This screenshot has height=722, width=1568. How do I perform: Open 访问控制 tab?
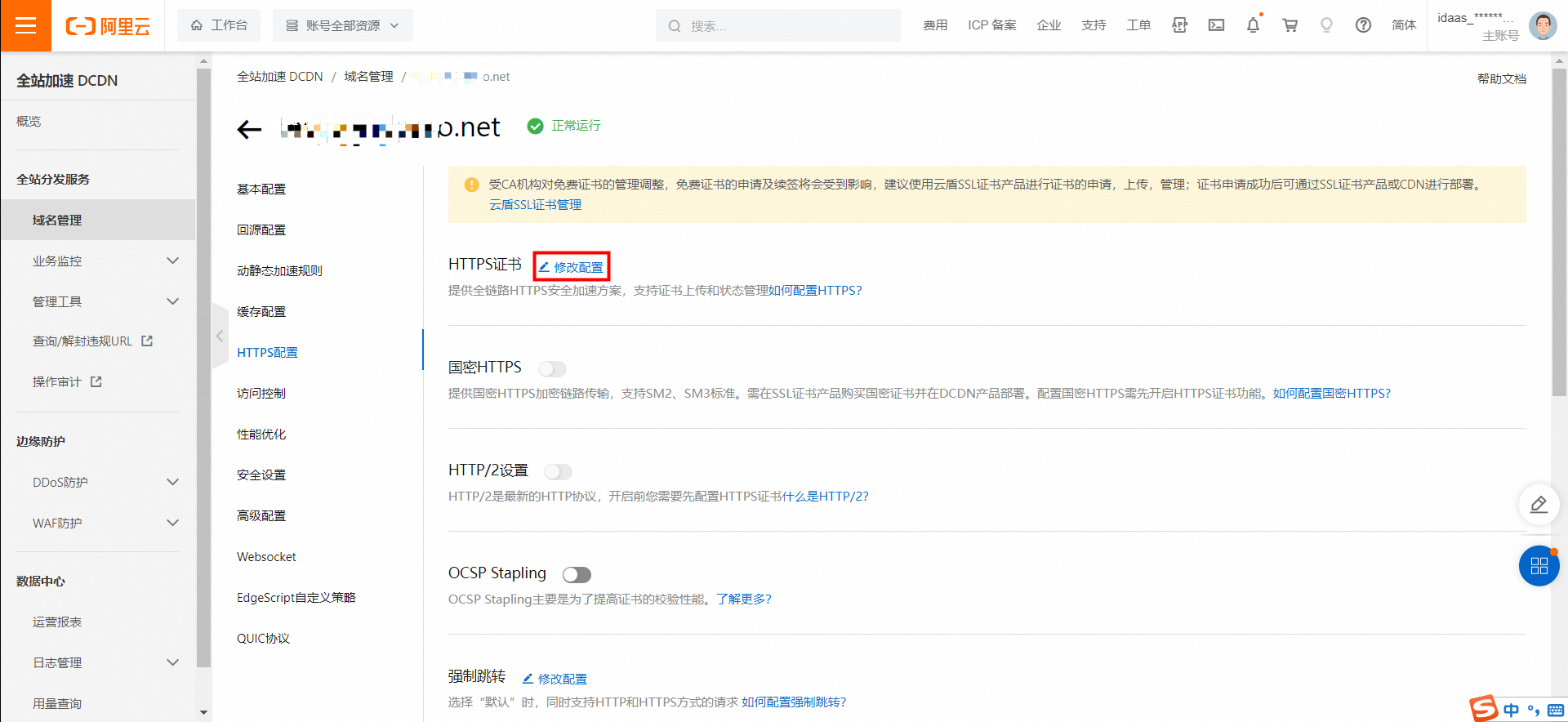[x=261, y=393]
